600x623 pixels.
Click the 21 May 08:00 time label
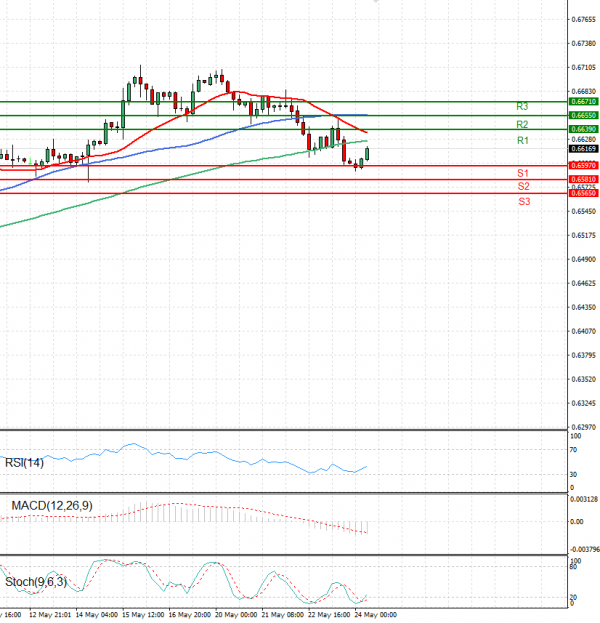(x=283, y=615)
